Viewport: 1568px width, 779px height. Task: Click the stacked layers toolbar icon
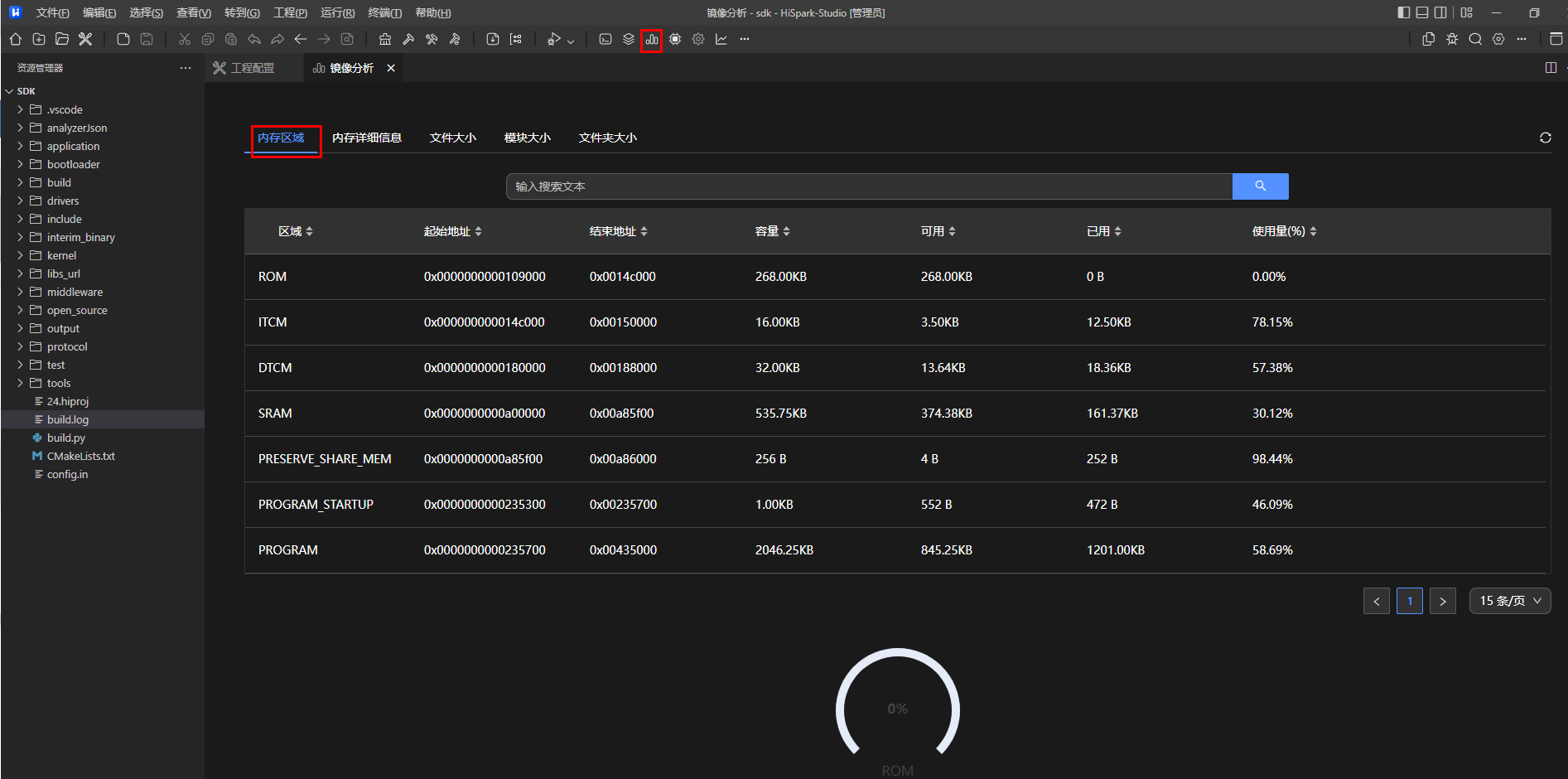(629, 39)
